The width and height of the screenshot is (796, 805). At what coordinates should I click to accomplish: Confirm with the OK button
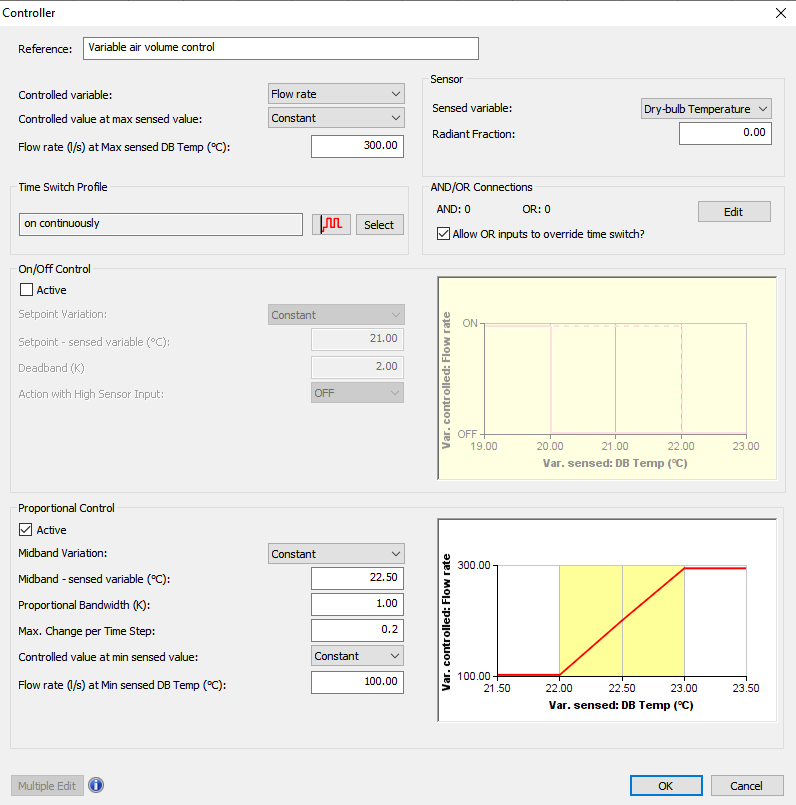(665, 785)
